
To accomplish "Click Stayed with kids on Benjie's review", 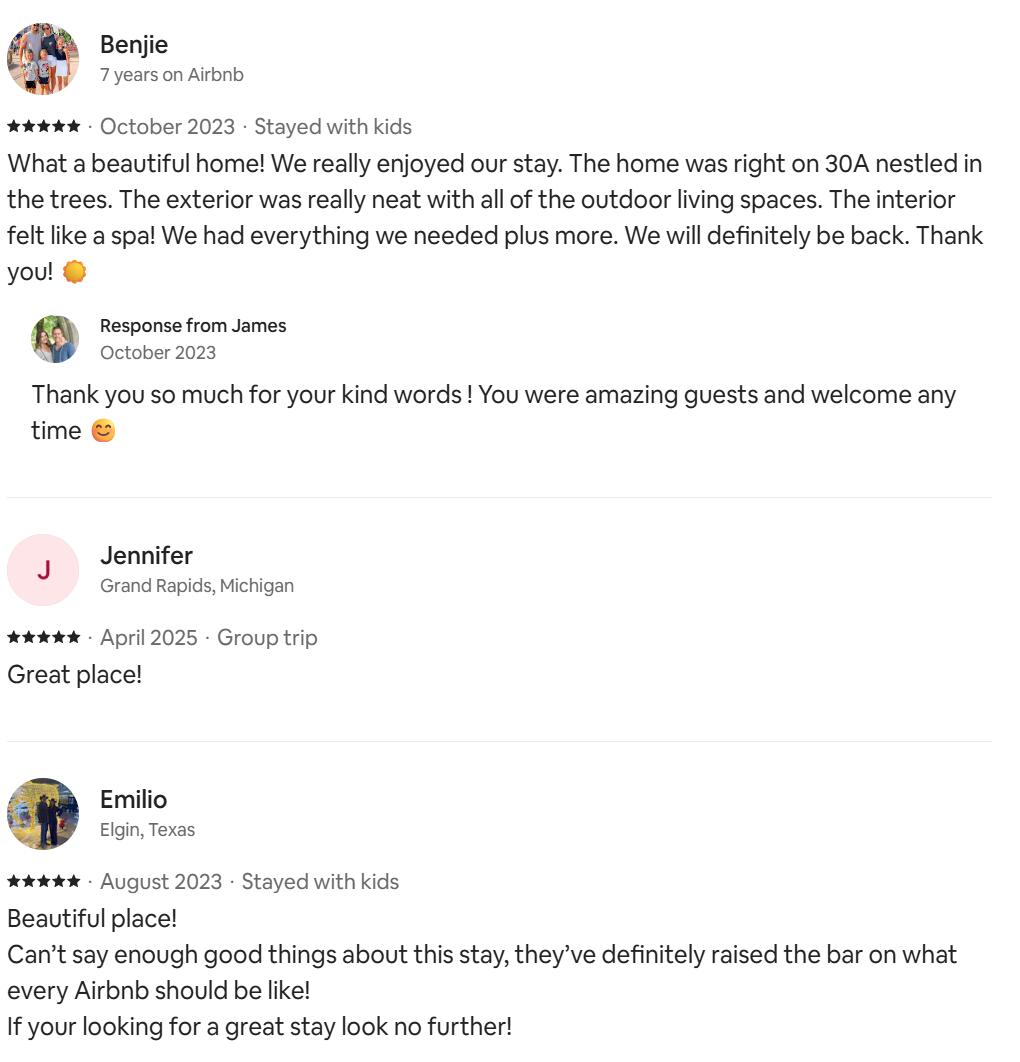I will (333, 127).
